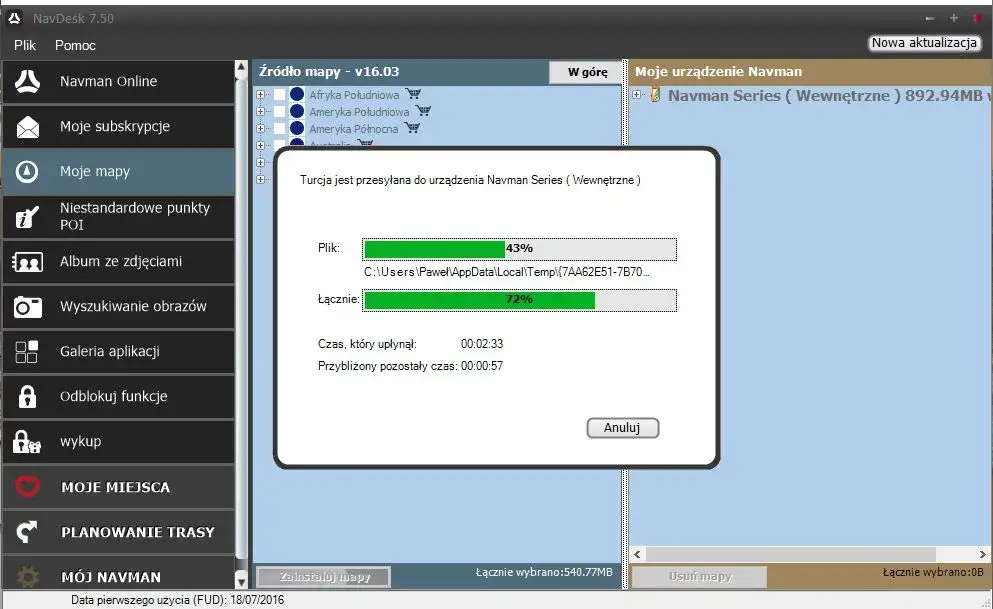This screenshot has width=993, height=609.
Task: Click the Odblokuj funkcje padlock icon
Action: pyautogui.click(x=28, y=397)
